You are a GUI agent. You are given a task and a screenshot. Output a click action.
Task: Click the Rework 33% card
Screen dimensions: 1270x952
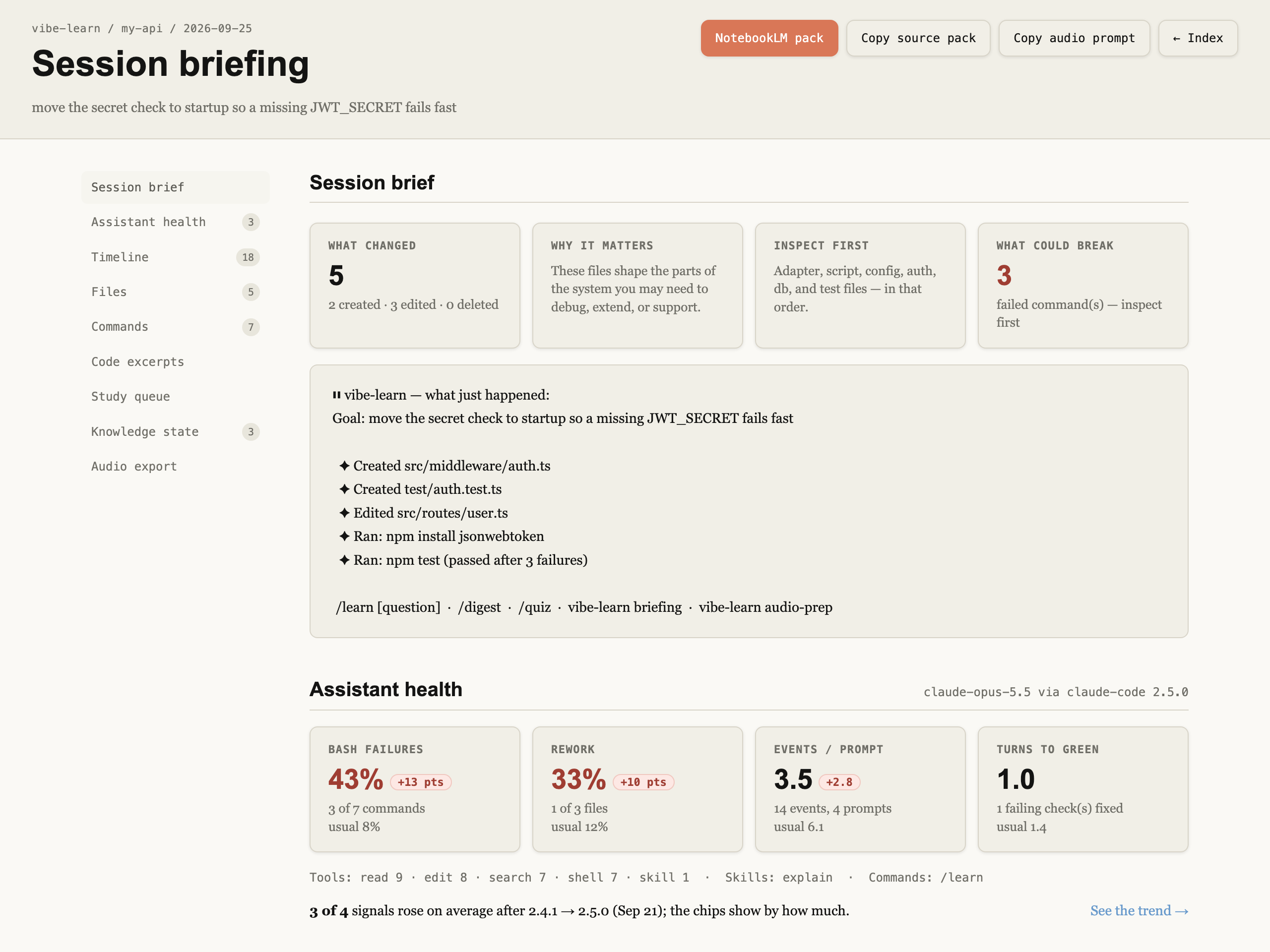(637, 789)
